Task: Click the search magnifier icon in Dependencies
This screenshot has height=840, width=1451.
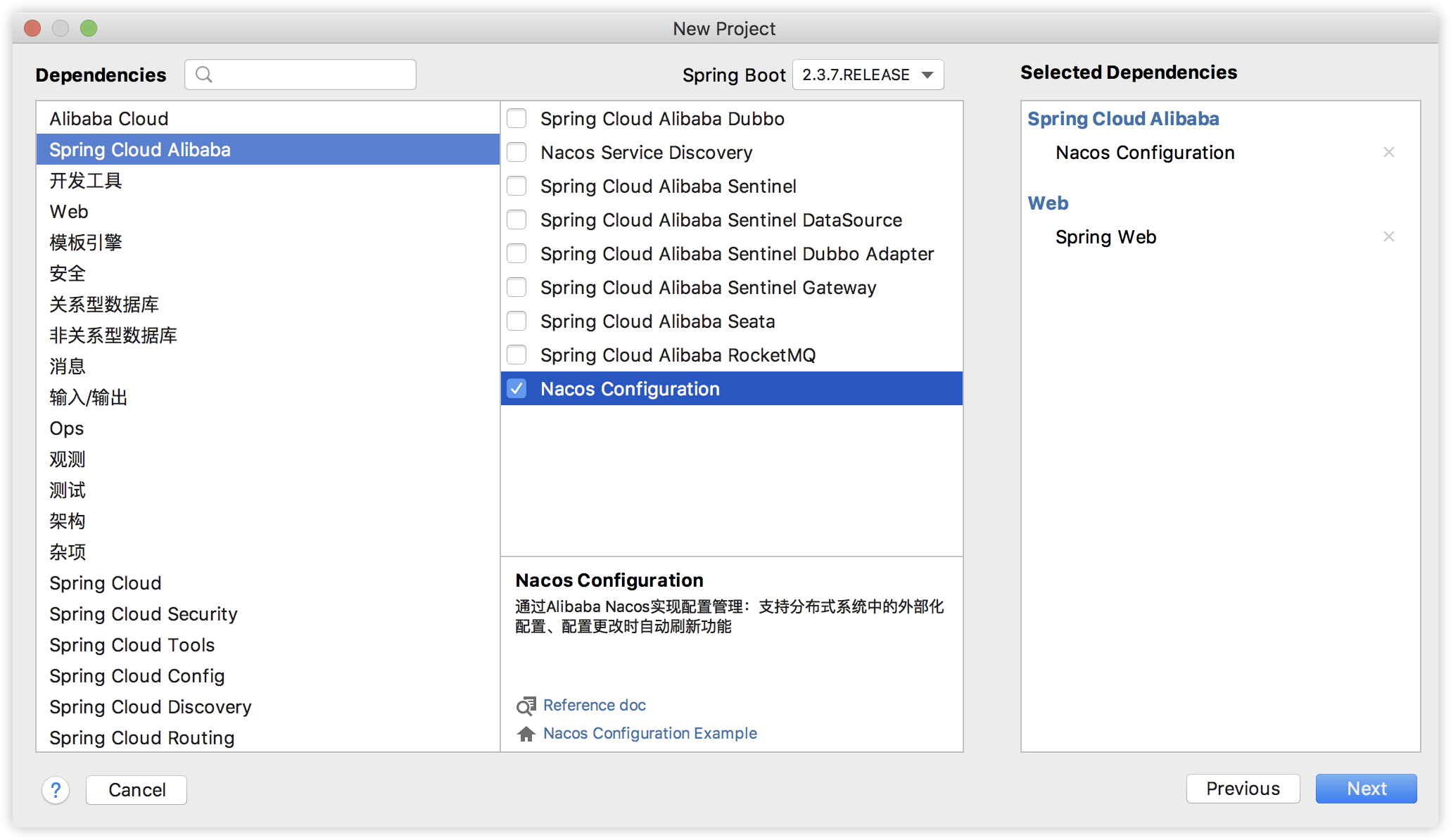Action: [204, 75]
